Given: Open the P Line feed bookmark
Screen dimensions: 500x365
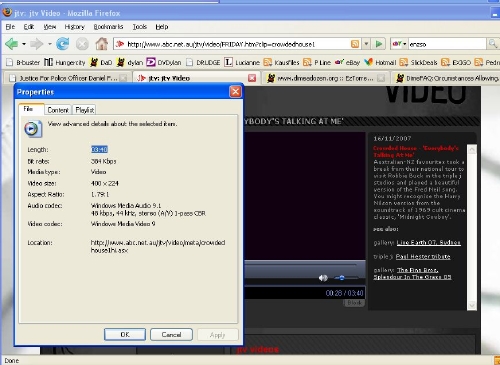Looking at the screenshot, I should click(317, 62).
